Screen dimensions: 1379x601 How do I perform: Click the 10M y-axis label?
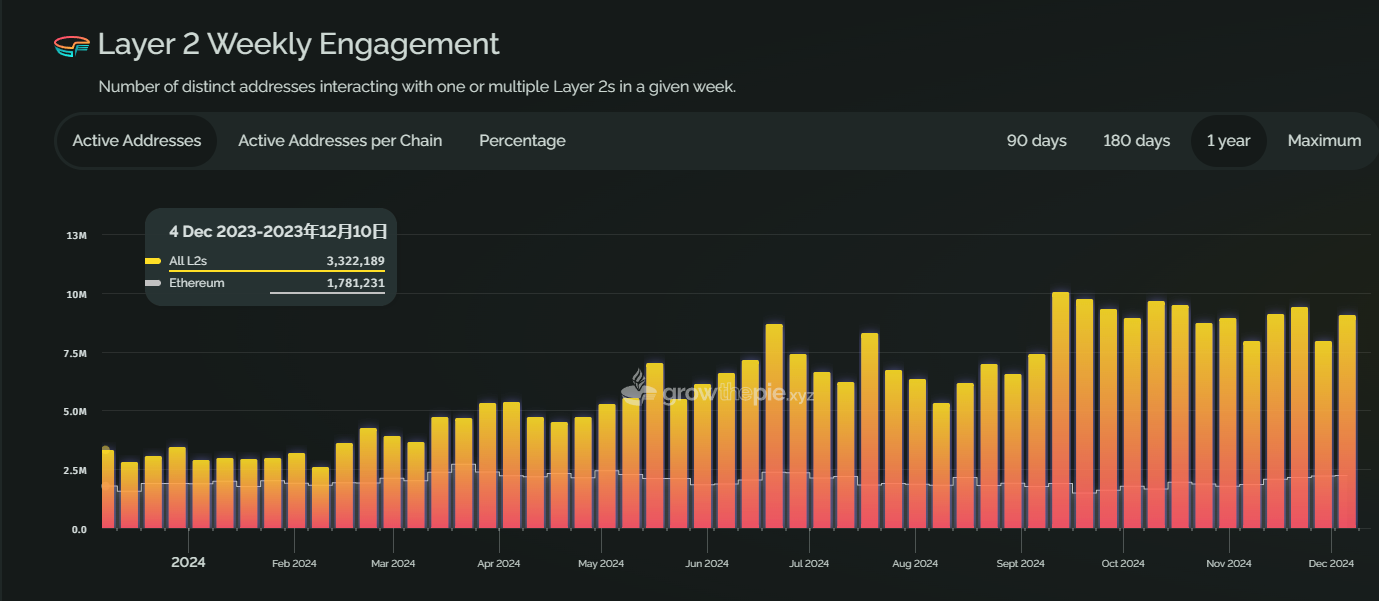point(77,295)
